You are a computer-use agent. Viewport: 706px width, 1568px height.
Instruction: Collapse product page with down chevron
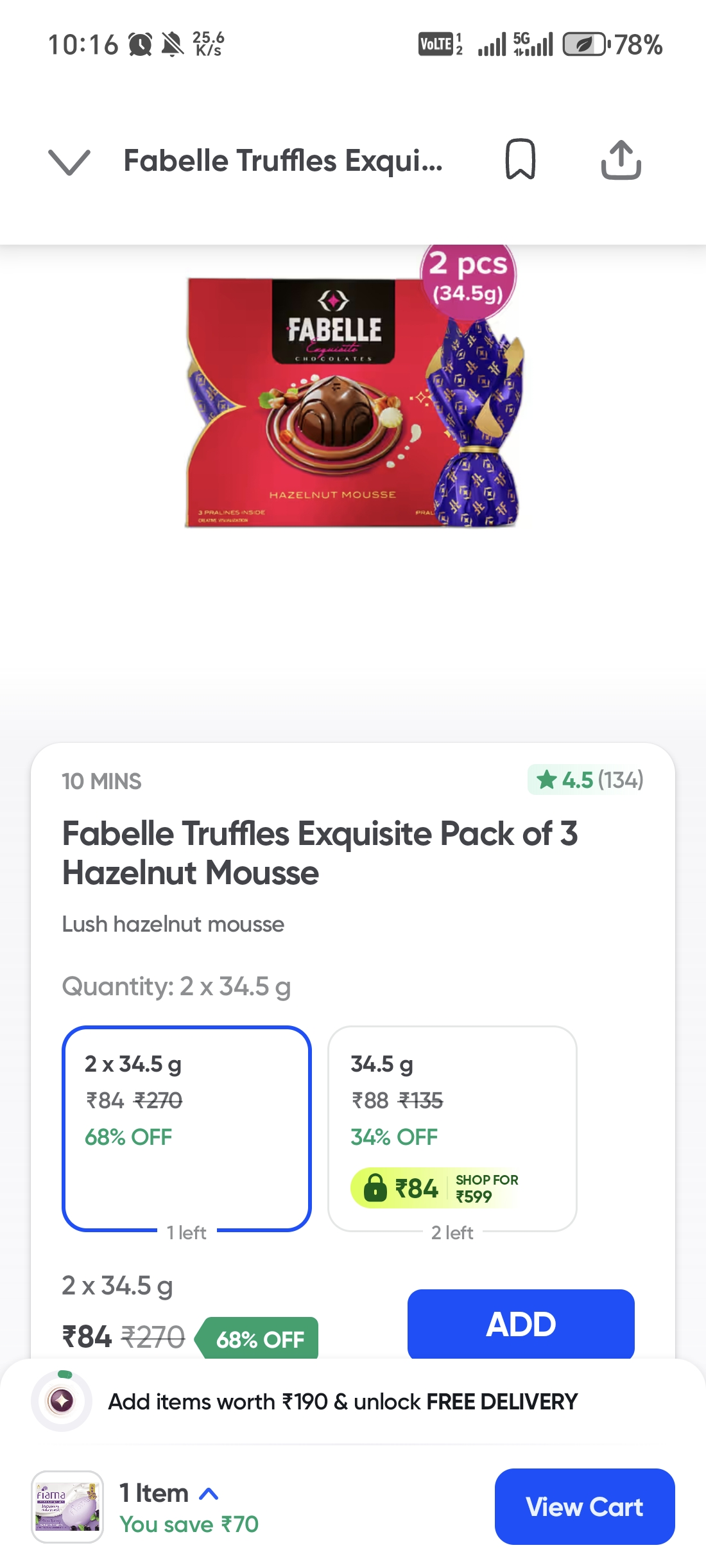pos(69,161)
